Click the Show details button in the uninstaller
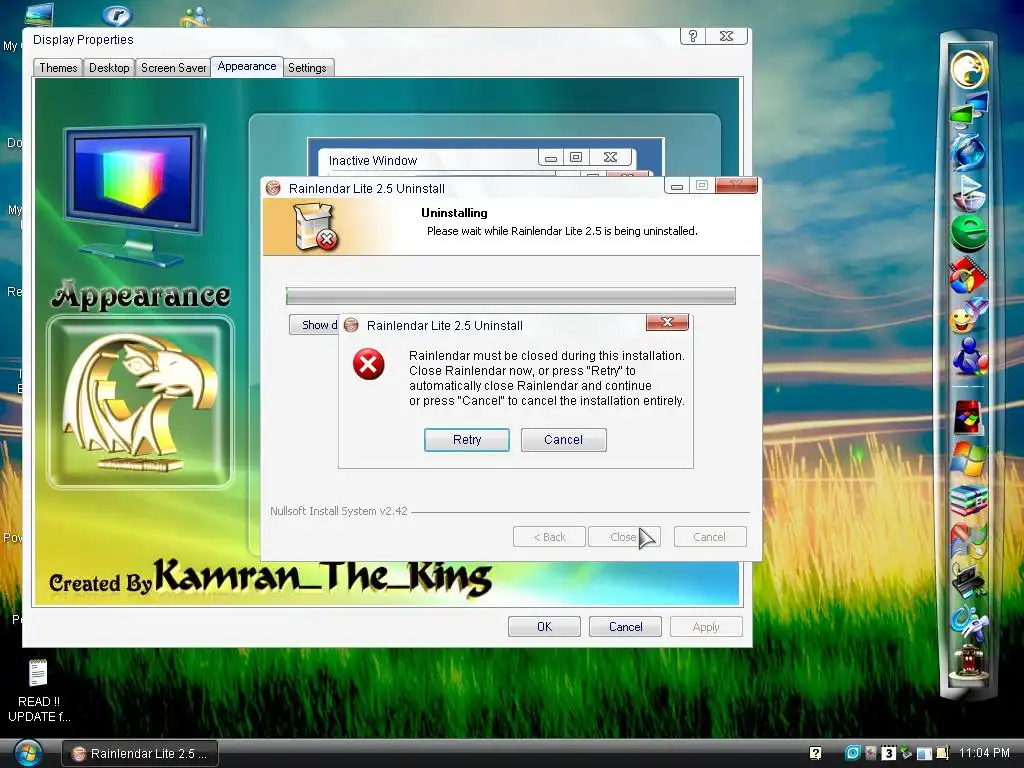This screenshot has height=768, width=1024. click(314, 325)
